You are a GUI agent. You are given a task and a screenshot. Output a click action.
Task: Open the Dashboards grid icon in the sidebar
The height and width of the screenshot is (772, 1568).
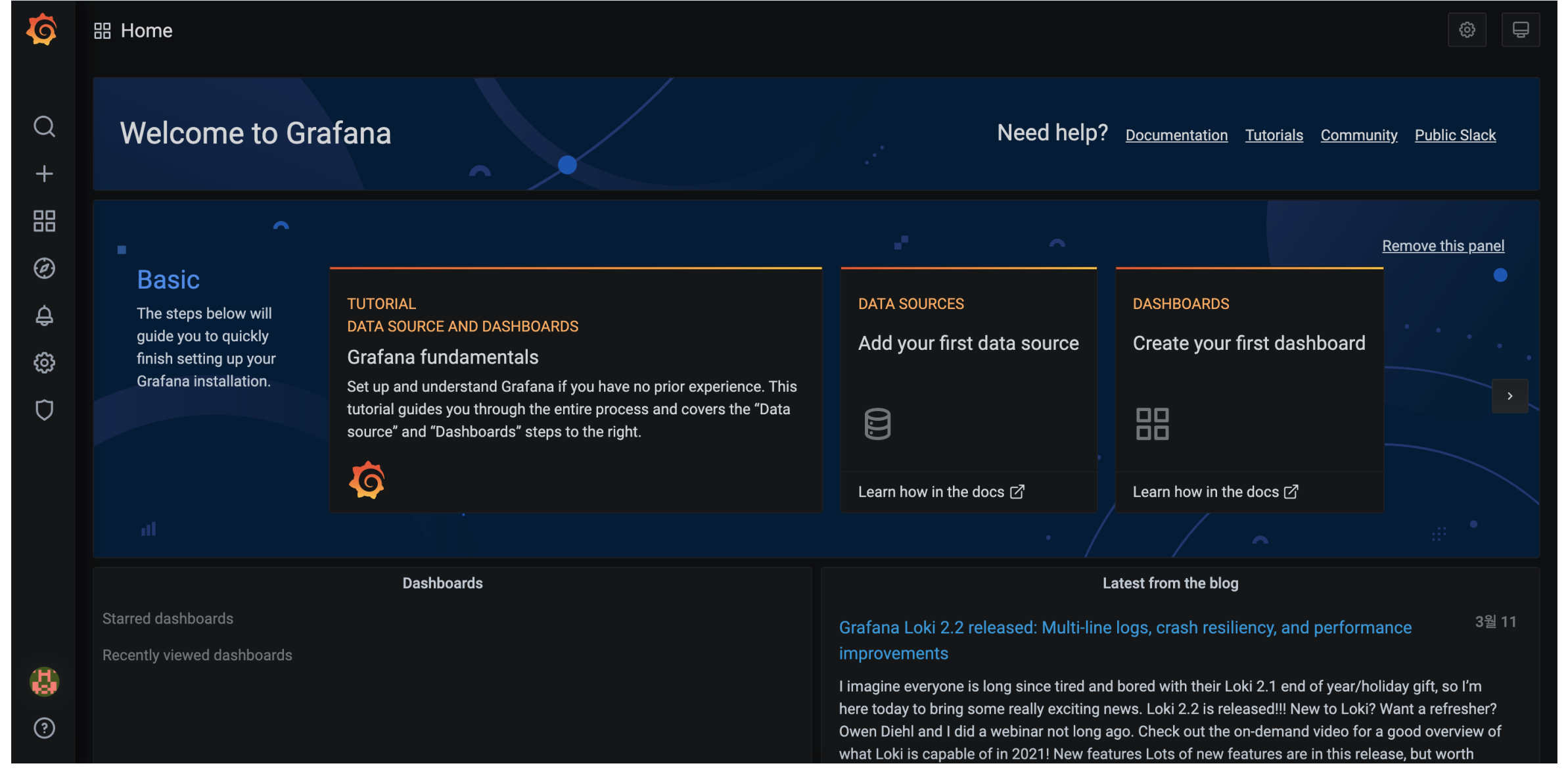pos(44,221)
